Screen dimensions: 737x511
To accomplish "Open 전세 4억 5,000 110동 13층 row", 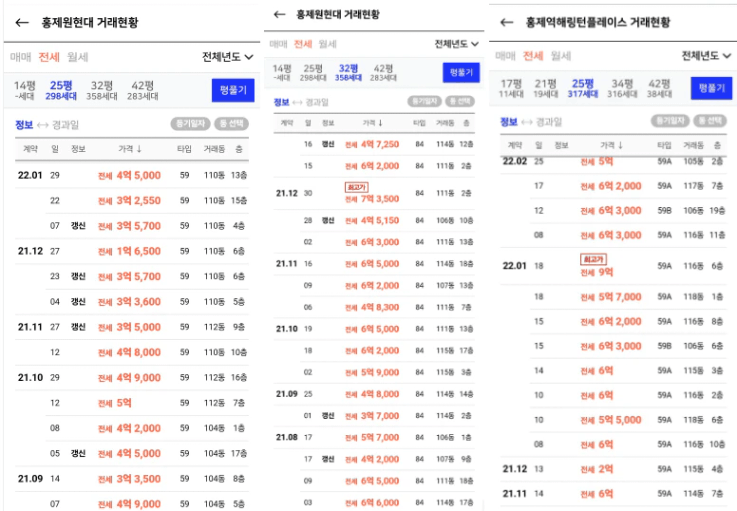I will (x=132, y=175).
